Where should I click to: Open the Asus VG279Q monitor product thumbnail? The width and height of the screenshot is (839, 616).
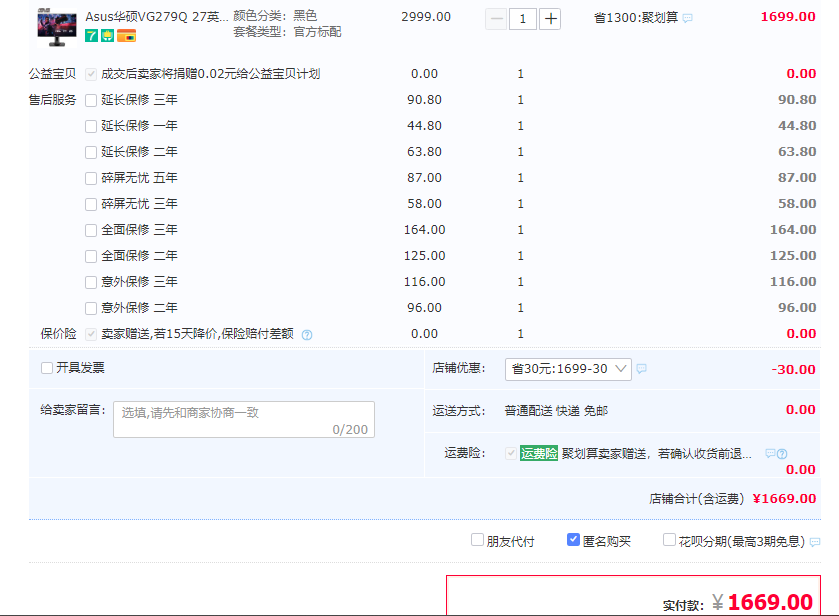pyautogui.click(x=57, y=28)
